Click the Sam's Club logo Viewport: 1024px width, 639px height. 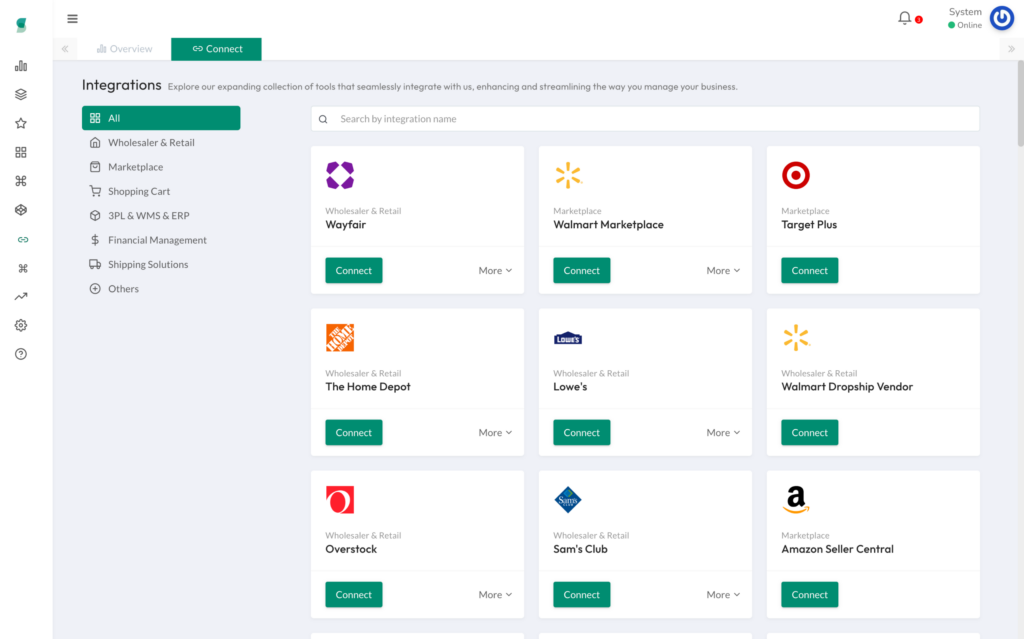pyautogui.click(x=568, y=500)
